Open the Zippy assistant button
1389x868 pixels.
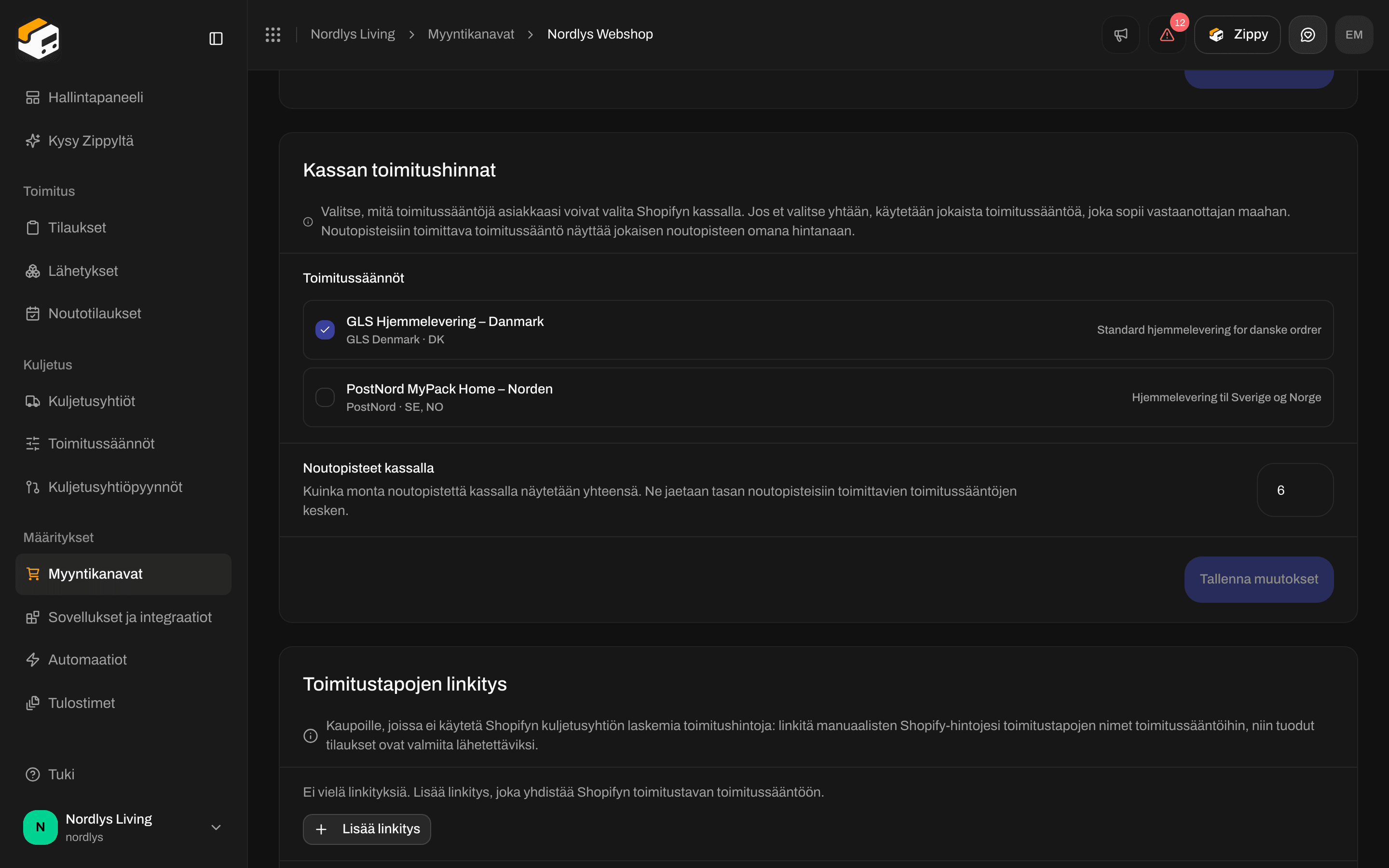pyautogui.click(x=1237, y=34)
